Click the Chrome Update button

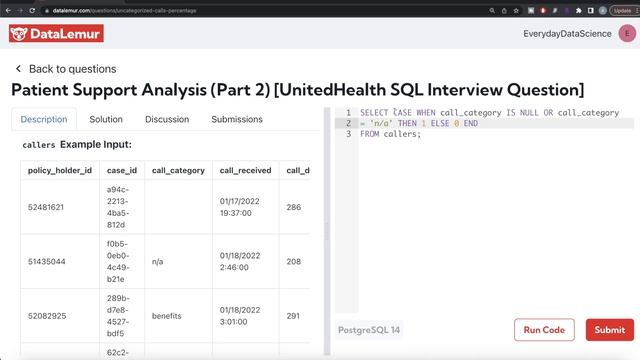point(624,11)
